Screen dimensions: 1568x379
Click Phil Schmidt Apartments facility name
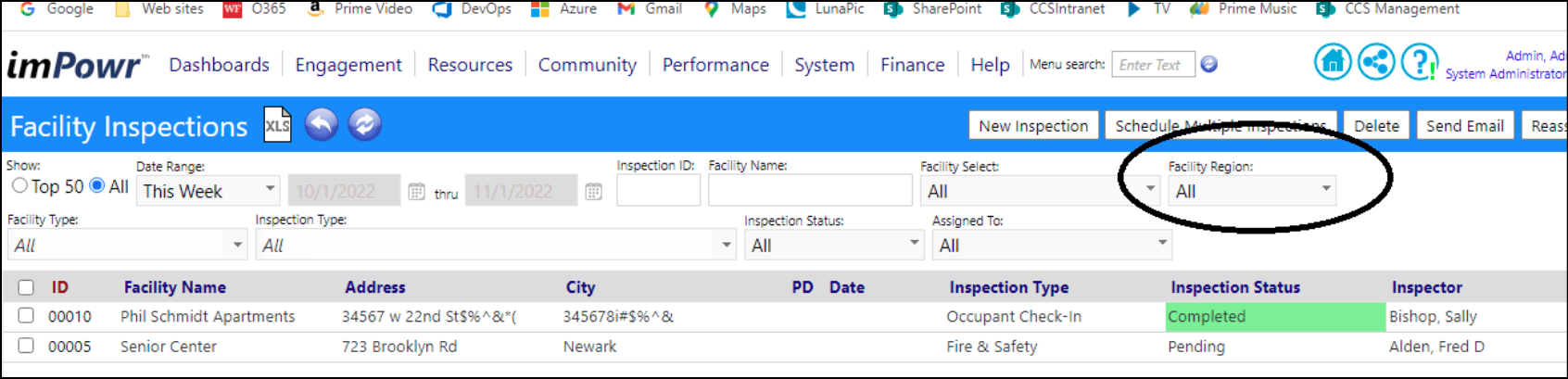(x=208, y=316)
